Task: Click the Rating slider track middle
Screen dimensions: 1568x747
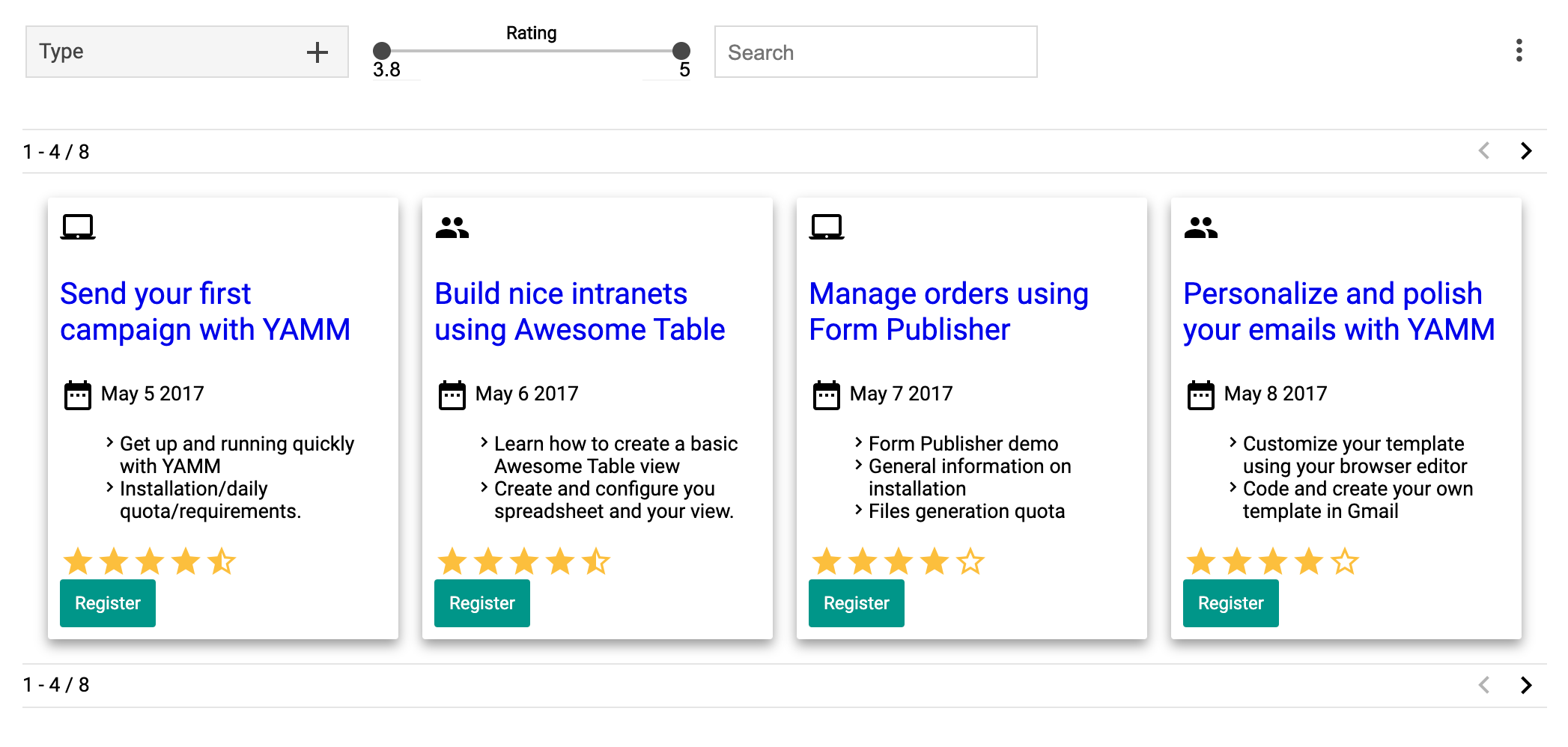Action: click(532, 51)
